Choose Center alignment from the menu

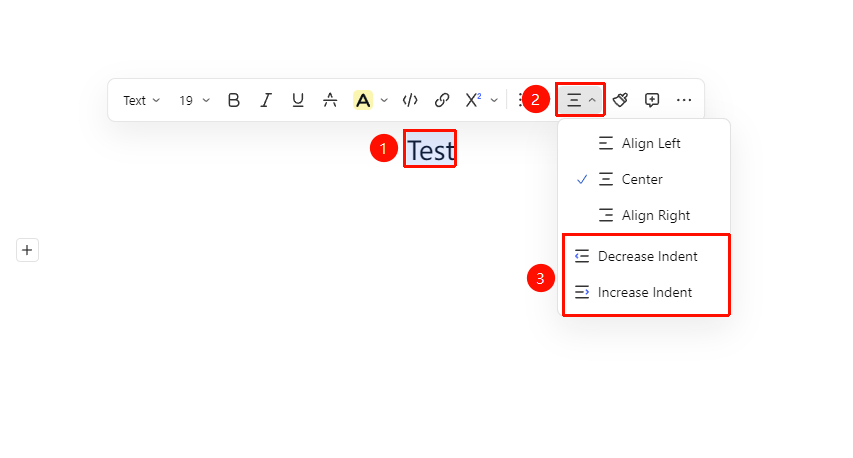644,179
